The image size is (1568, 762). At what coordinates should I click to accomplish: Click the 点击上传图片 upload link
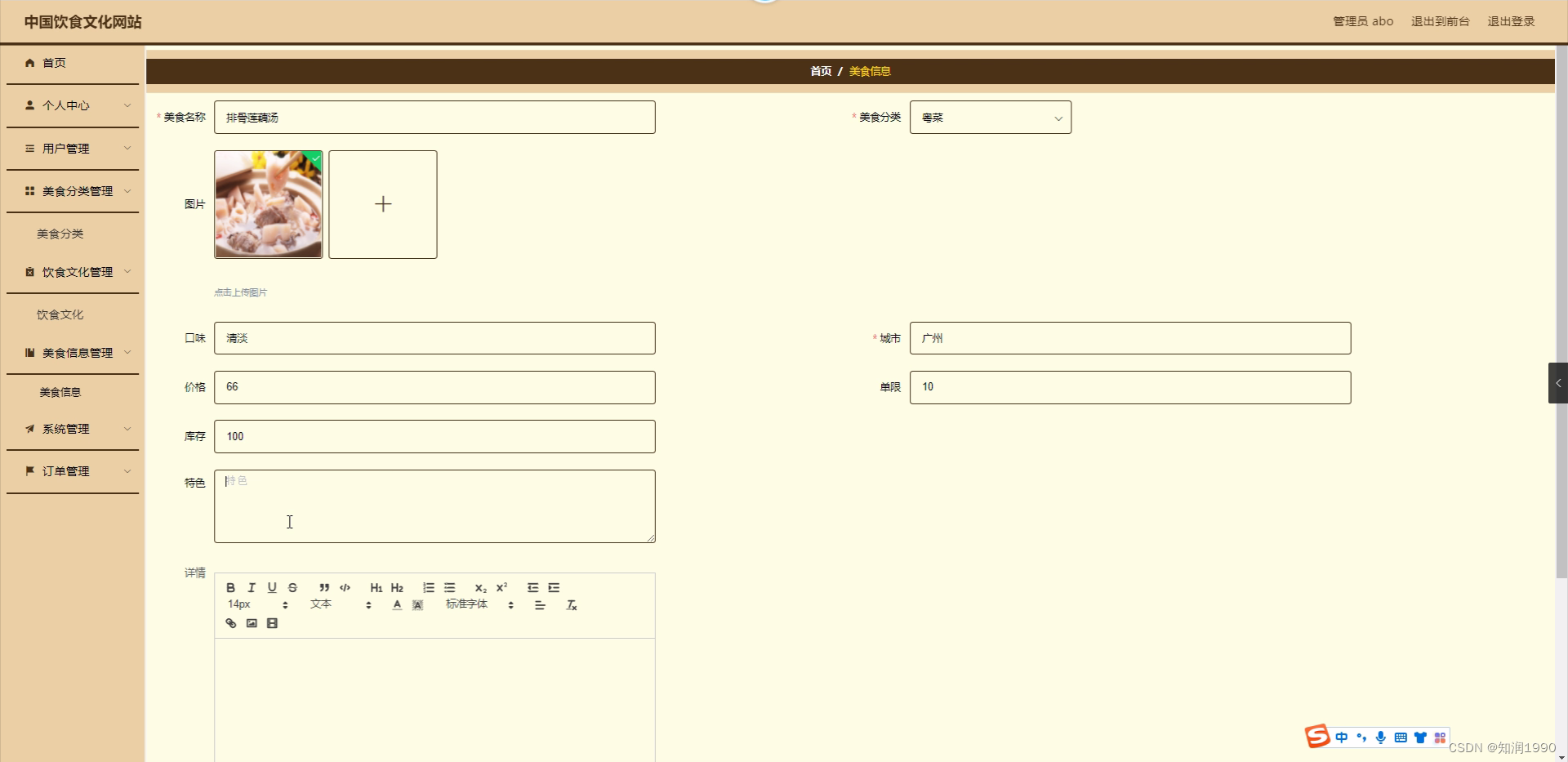coord(240,292)
